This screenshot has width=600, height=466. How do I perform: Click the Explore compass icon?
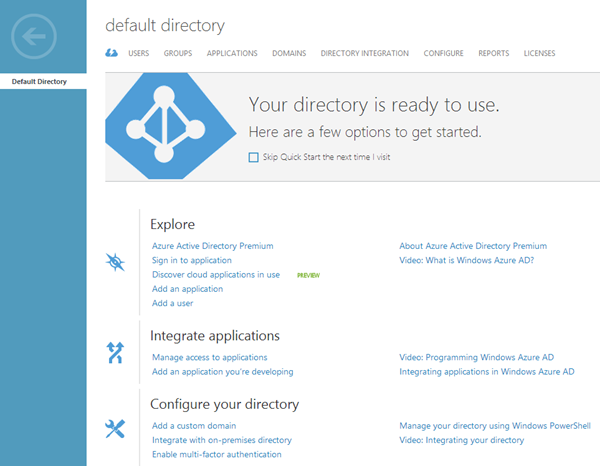[x=115, y=262]
